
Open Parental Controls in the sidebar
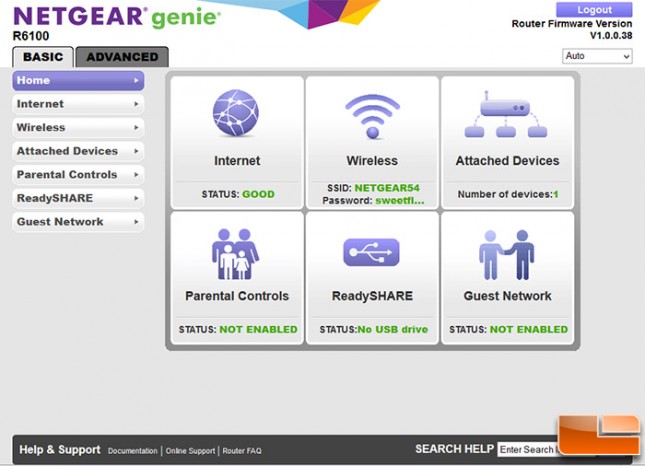tap(78, 174)
